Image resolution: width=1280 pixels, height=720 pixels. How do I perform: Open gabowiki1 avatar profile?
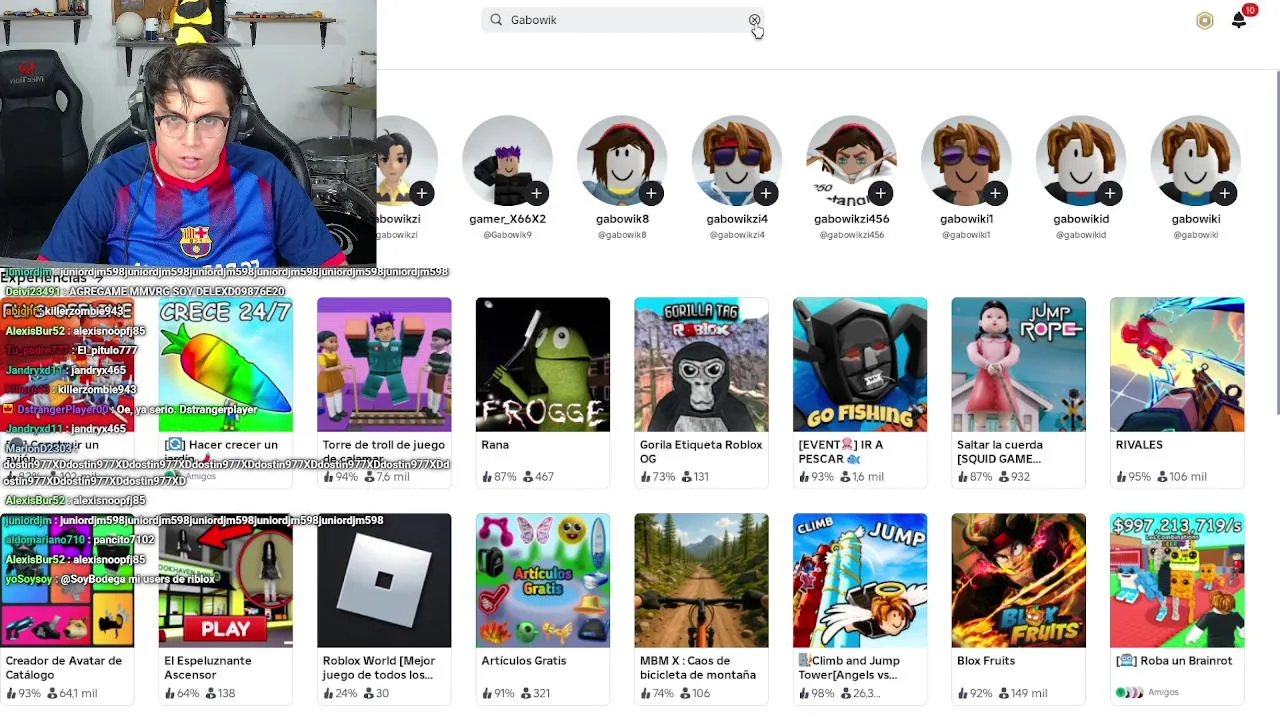966,161
